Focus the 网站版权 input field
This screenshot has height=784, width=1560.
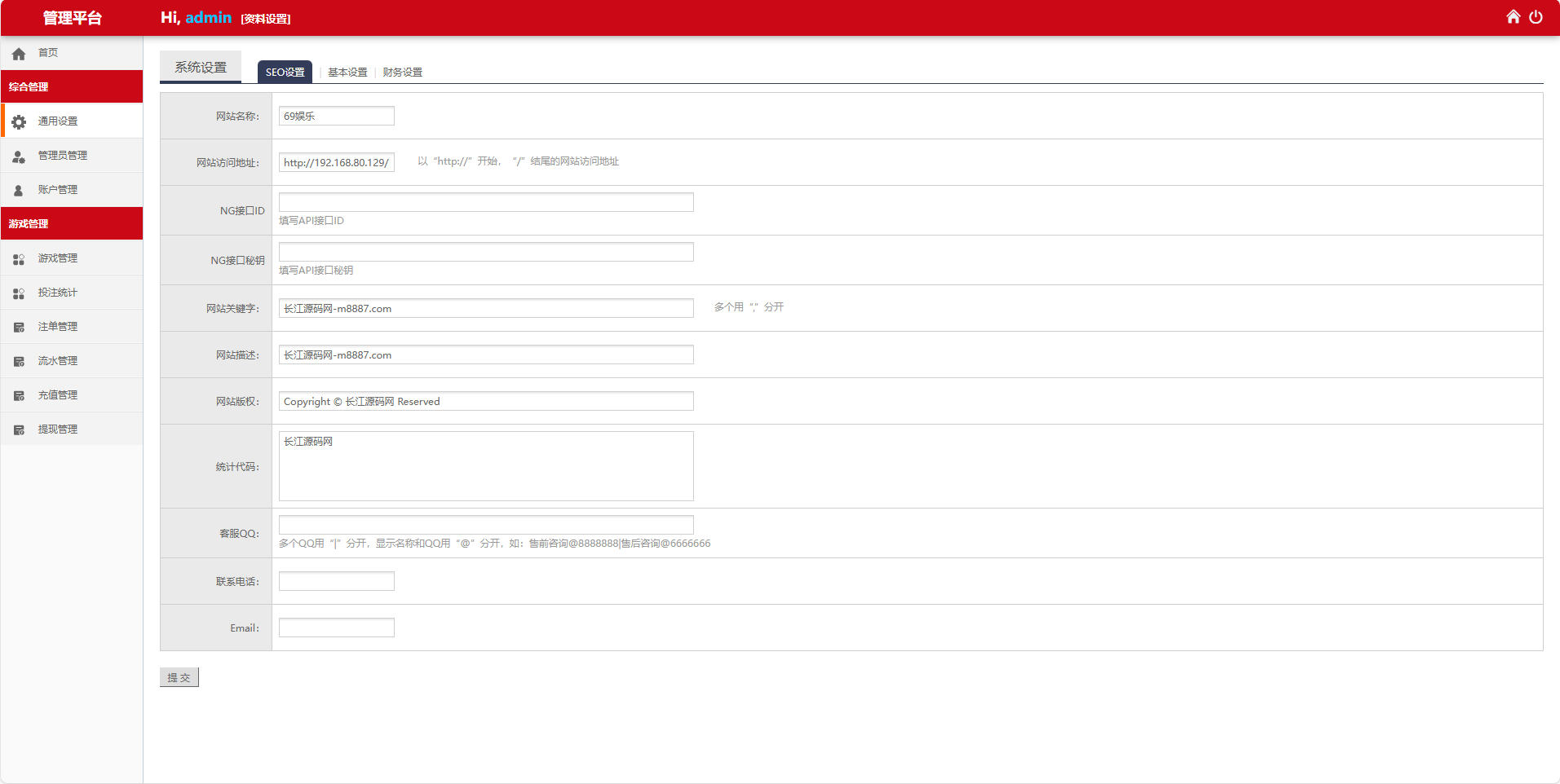486,401
